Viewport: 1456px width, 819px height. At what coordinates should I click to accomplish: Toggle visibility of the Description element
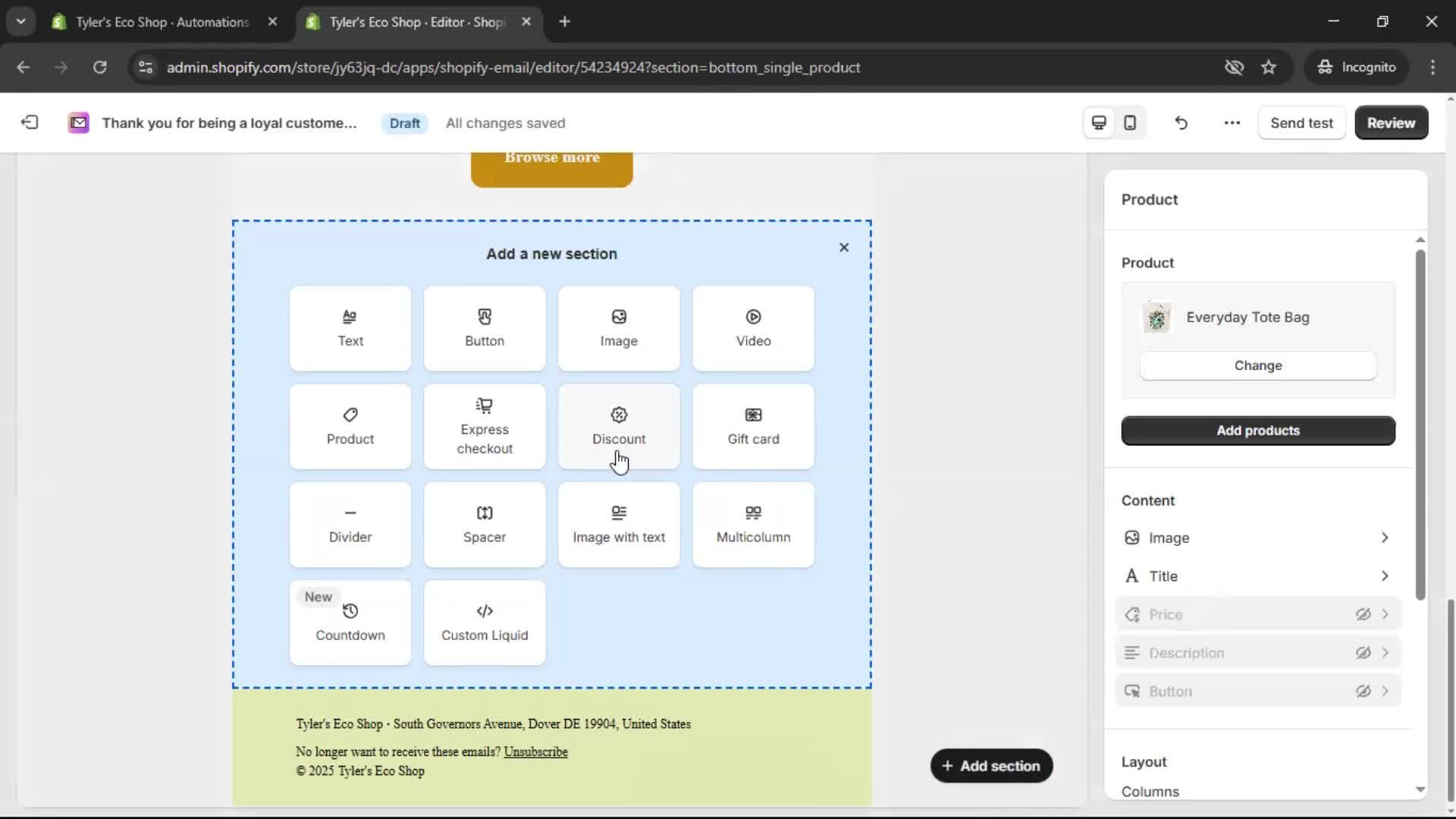1363,652
